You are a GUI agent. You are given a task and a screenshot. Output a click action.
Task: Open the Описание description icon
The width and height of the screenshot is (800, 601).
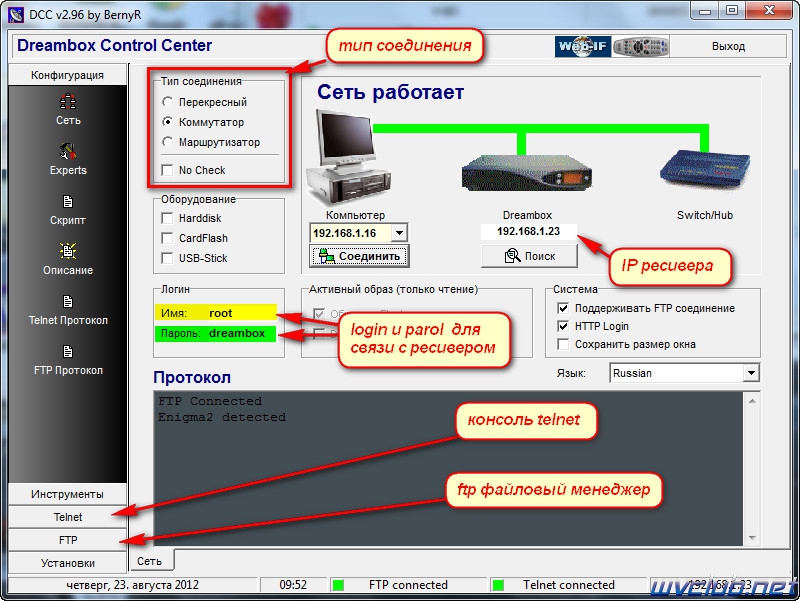[68, 251]
